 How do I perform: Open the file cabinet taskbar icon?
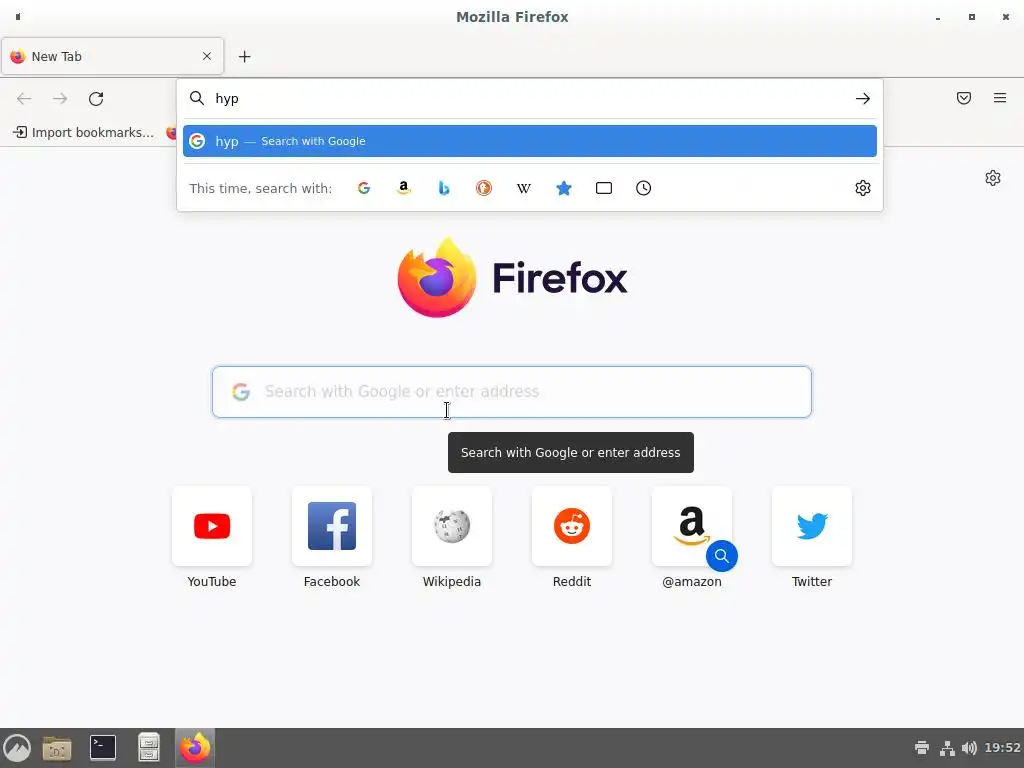tap(149, 748)
